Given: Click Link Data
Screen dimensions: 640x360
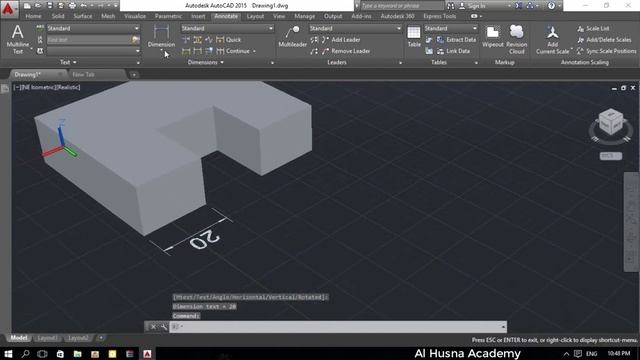Looking at the screenshot, I should [x=453, y=51].
